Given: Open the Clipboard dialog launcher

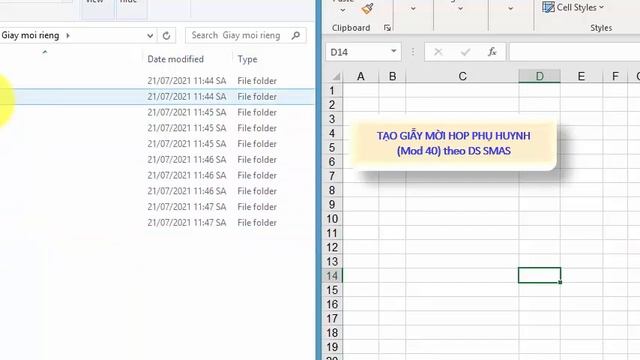Looking at the screenshot, I should (387, 28).
